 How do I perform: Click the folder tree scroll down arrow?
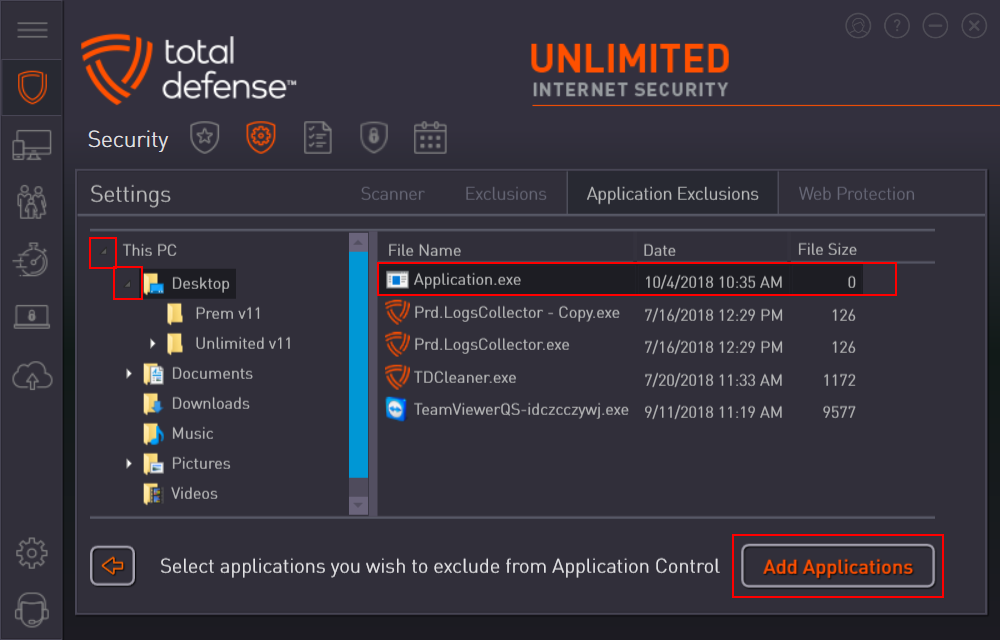pos(358,505)
